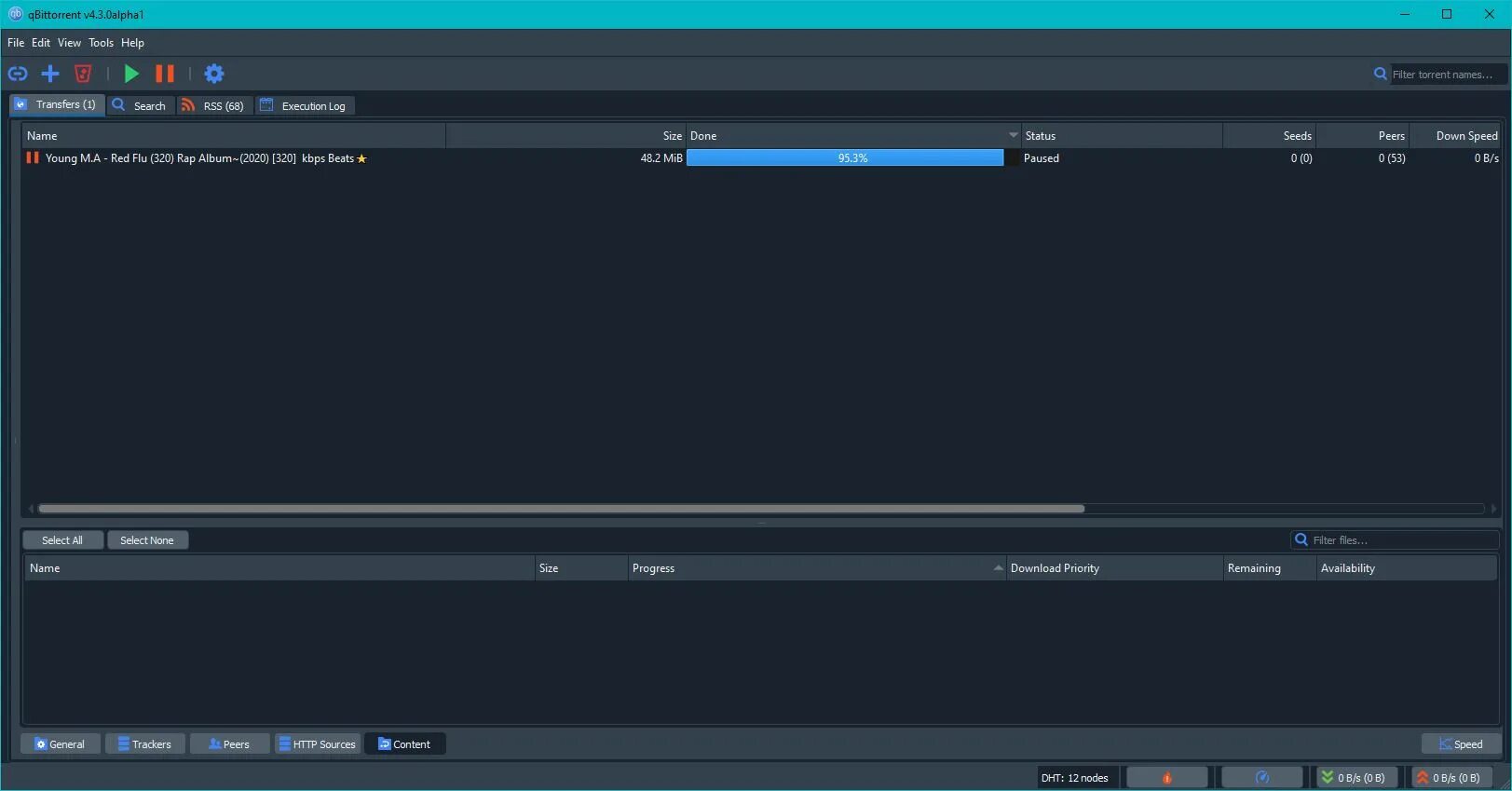Click the qBittorrent title bar app icon
This screenshot has height=791, width=1512.
[15, 14]
